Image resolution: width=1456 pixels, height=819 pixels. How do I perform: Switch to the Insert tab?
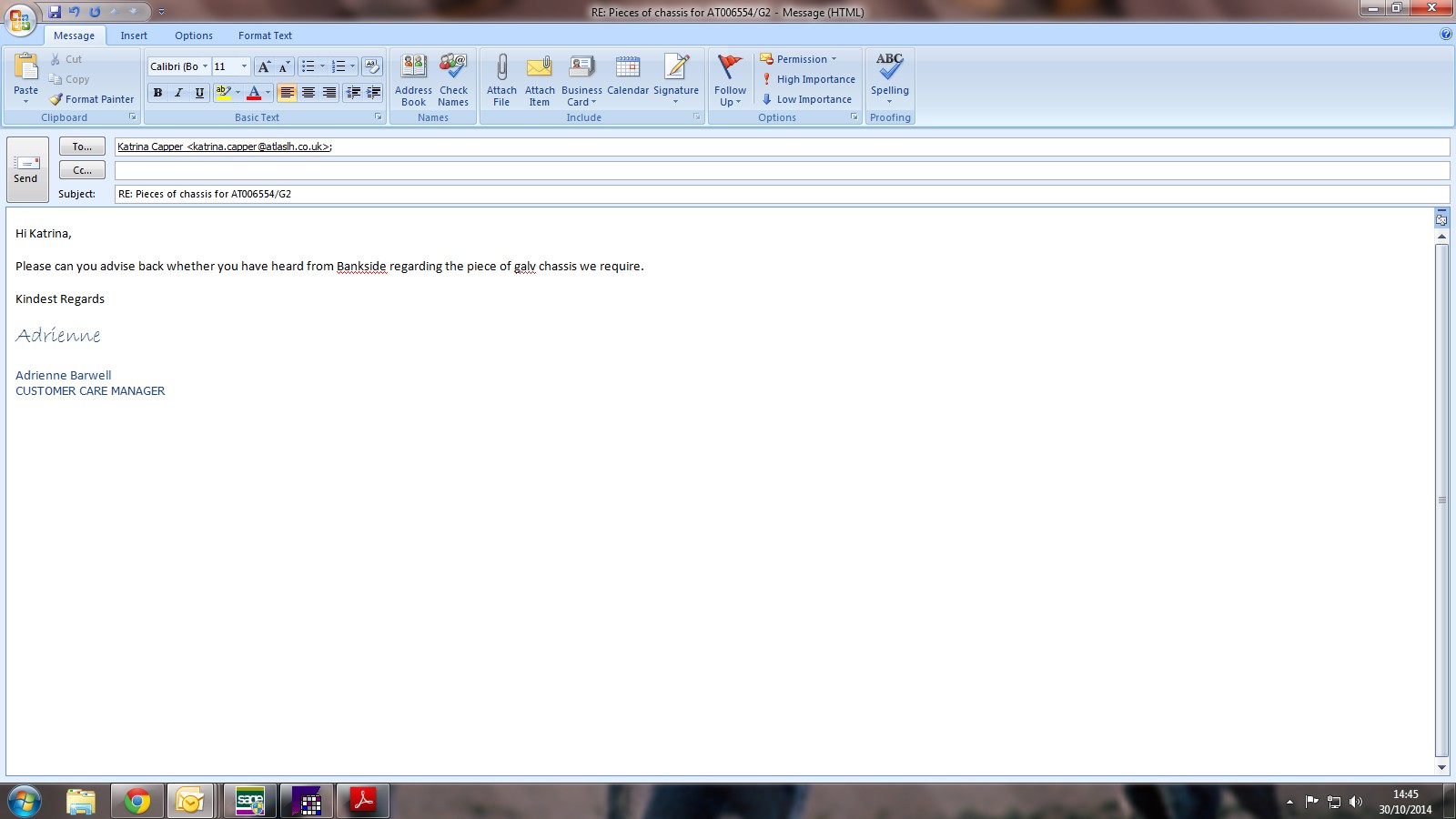point(134,35)
